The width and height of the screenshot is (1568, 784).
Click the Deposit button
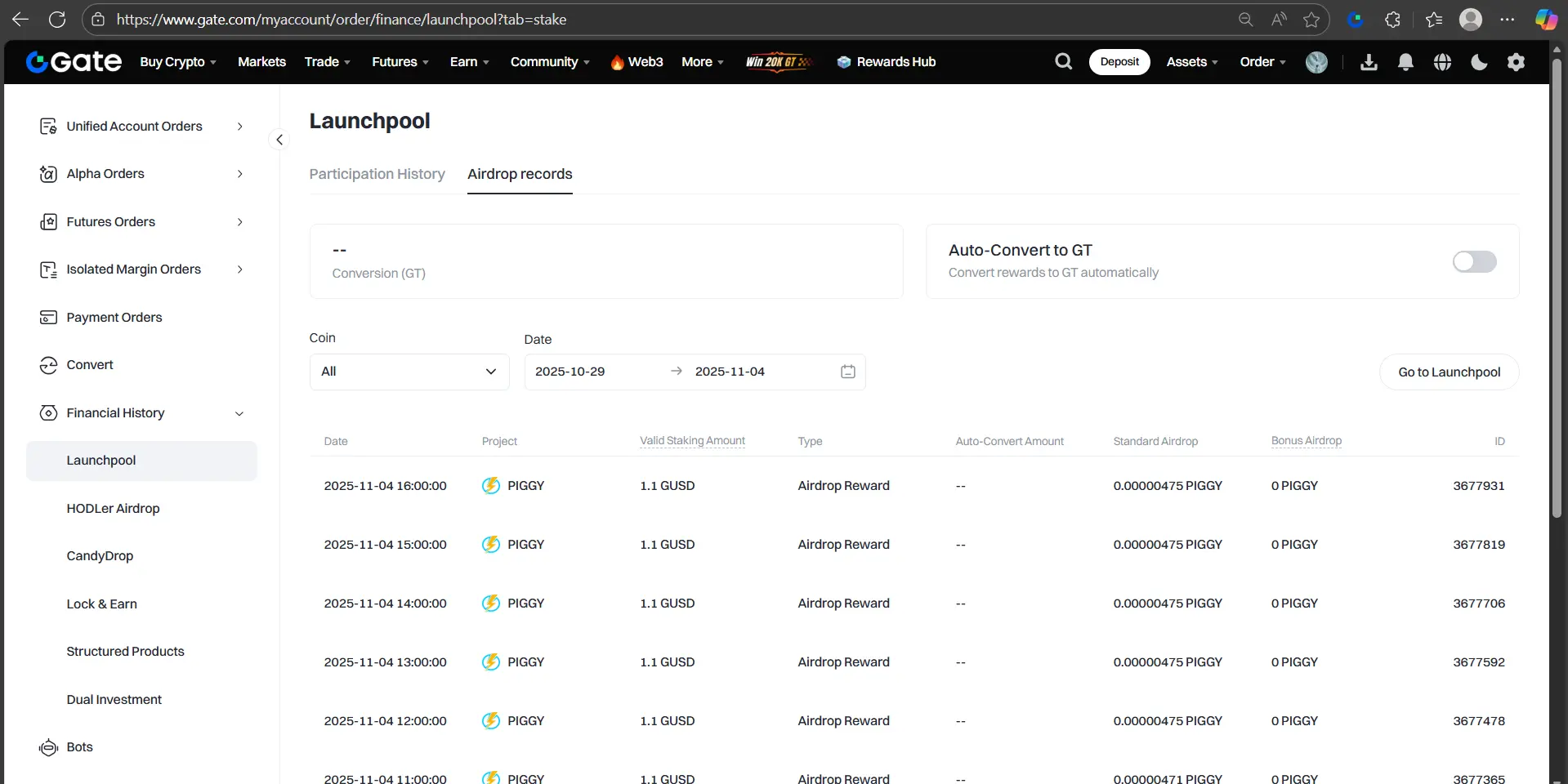[x=1119, y=62]
